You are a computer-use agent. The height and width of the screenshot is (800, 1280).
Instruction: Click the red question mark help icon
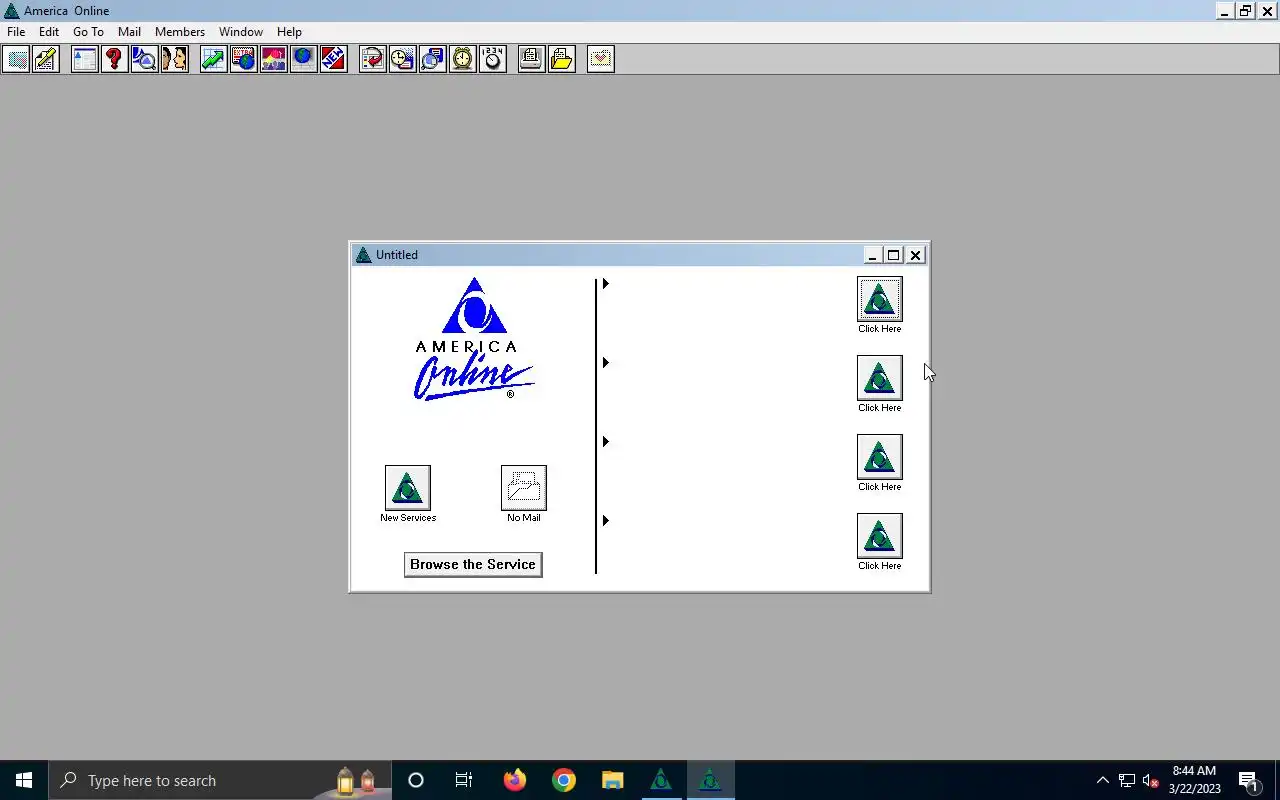(x=114, y=59)
